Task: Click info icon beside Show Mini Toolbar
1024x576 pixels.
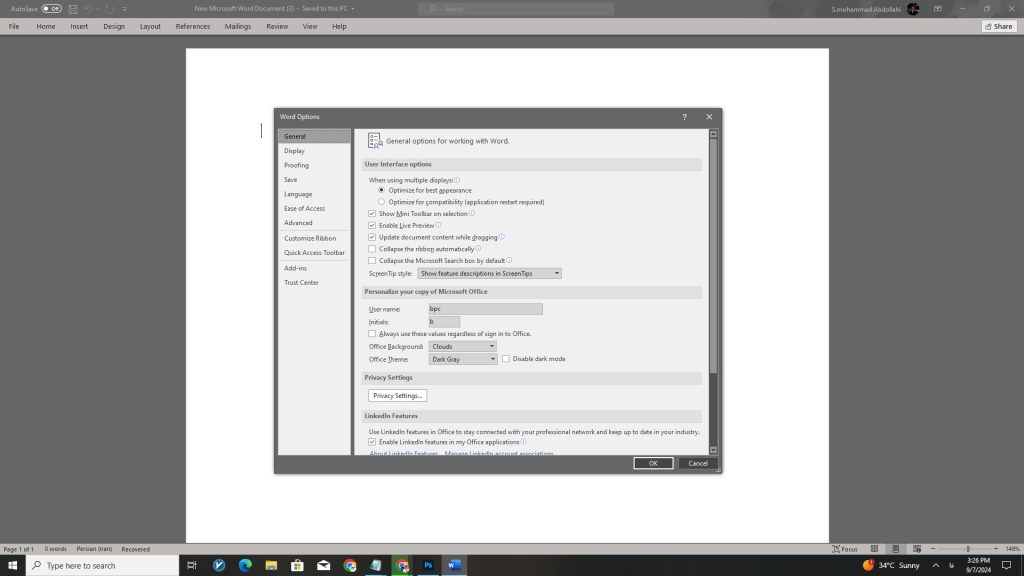Action: click(472, 213)
